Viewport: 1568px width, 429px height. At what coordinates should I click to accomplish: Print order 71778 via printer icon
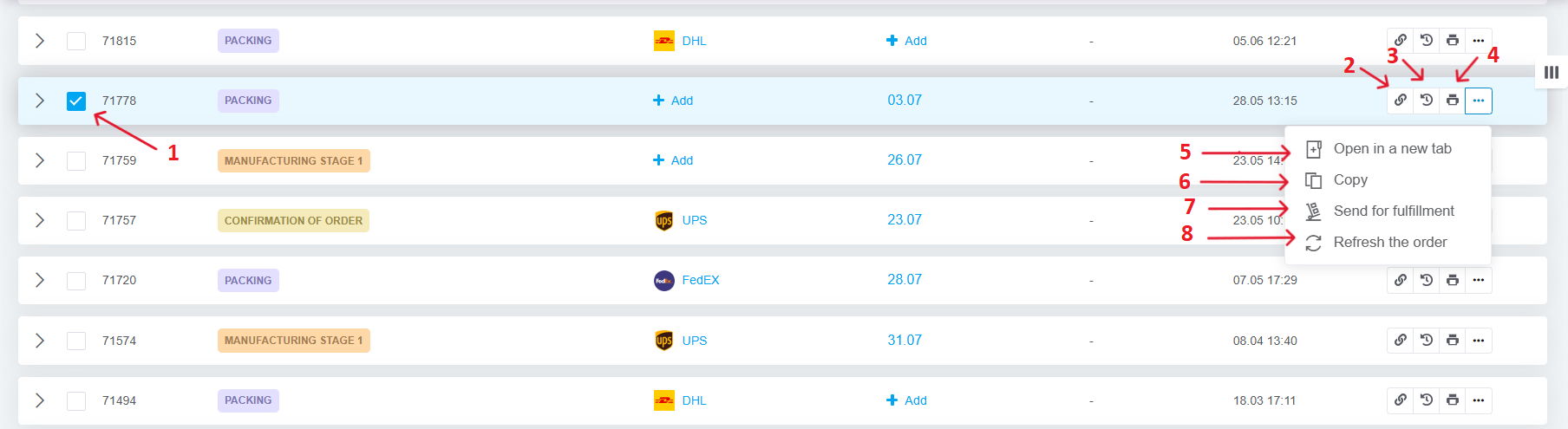click(1453, 101)
